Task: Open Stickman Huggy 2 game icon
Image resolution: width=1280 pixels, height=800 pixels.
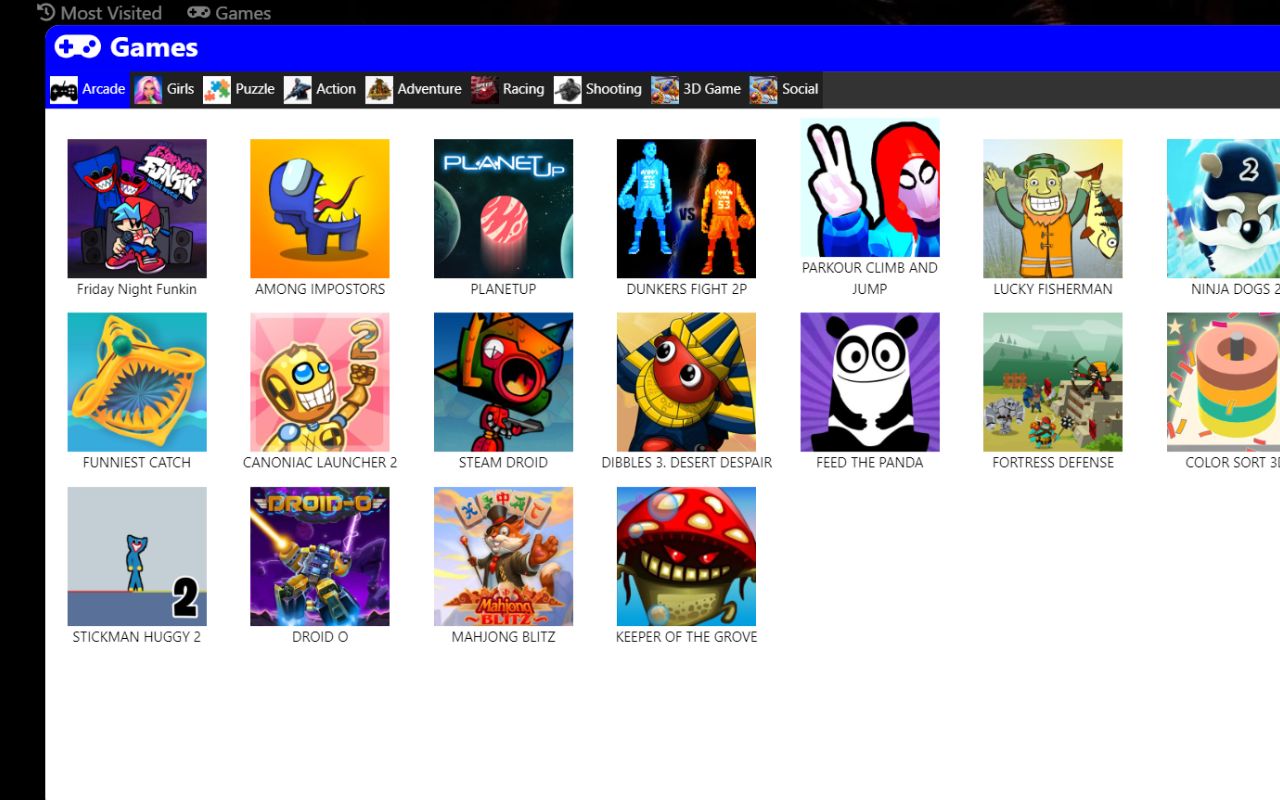Action: pyautogui.click(x=137, y=556)
